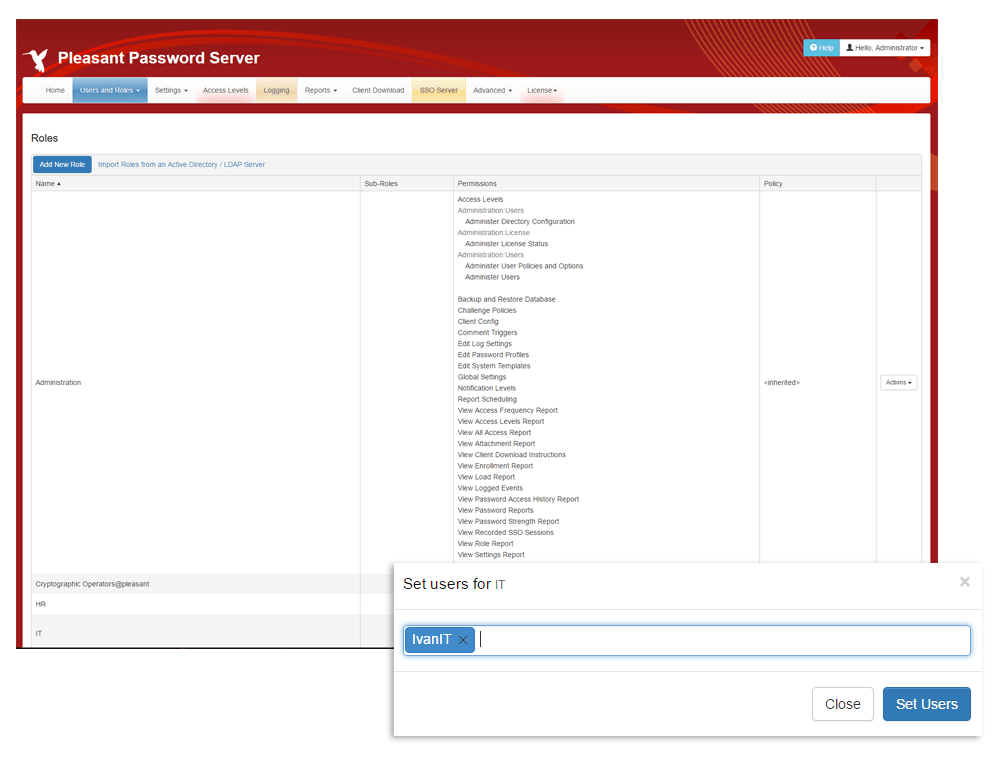1000x758 pixels.
Task: Close the Set users dialog with X
Action: [964, 582]
